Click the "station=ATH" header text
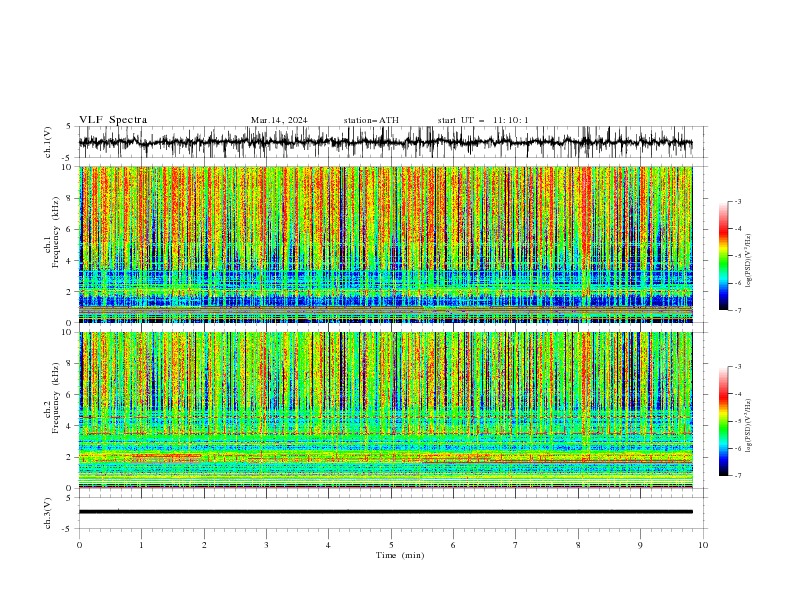The width and height of the screenshot is (792, 612). point(371,120)
